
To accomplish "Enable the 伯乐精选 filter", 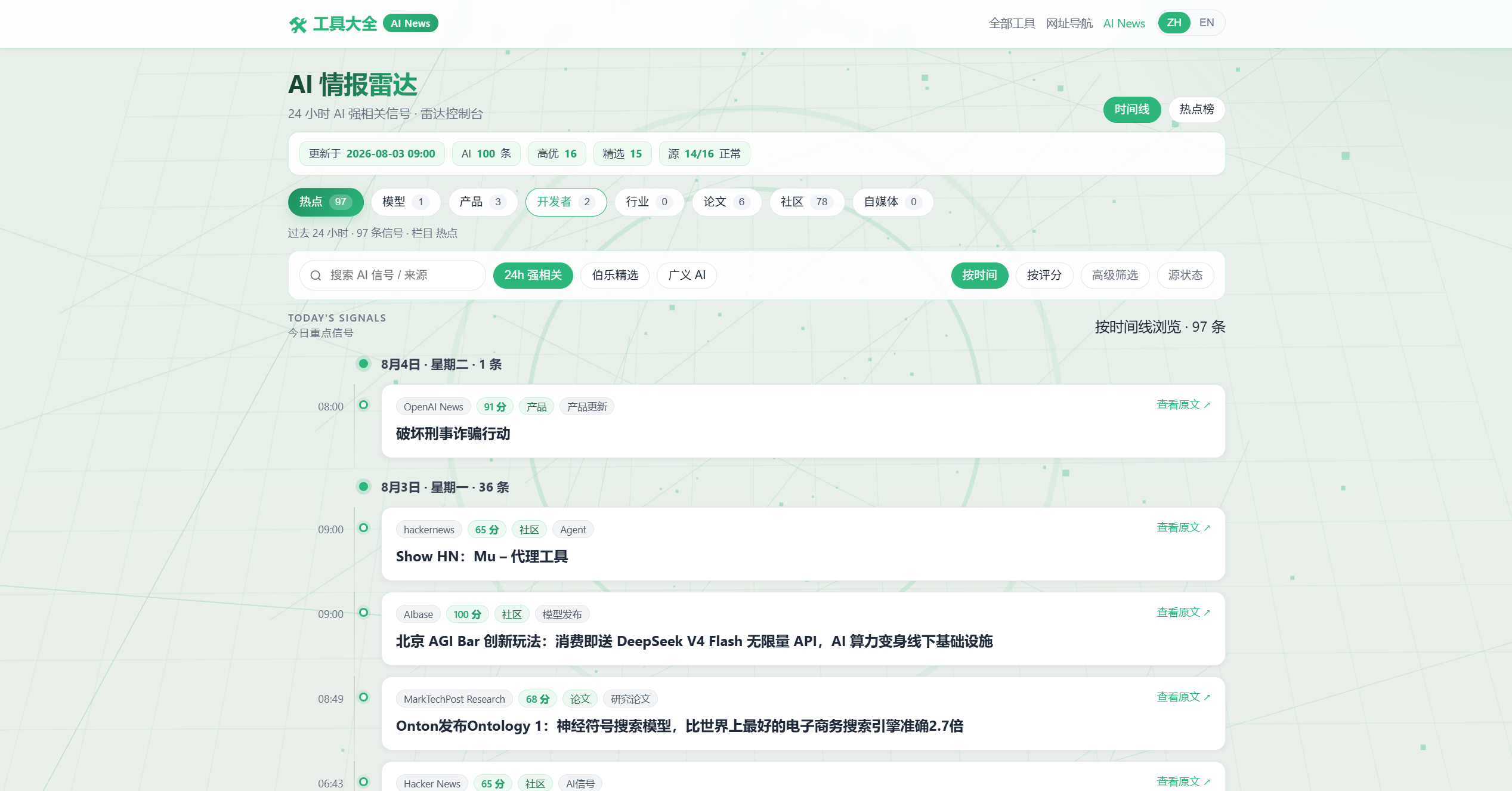I will click(x=615, y=275).
